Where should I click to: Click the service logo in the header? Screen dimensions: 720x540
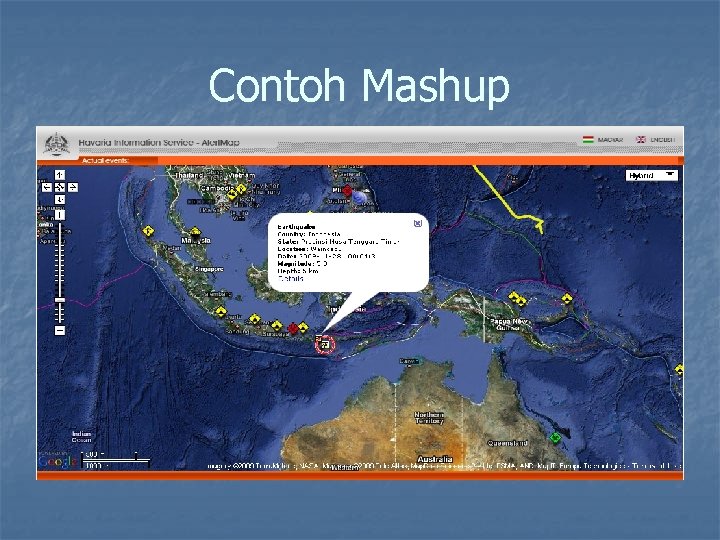click(x=56, y=144)
